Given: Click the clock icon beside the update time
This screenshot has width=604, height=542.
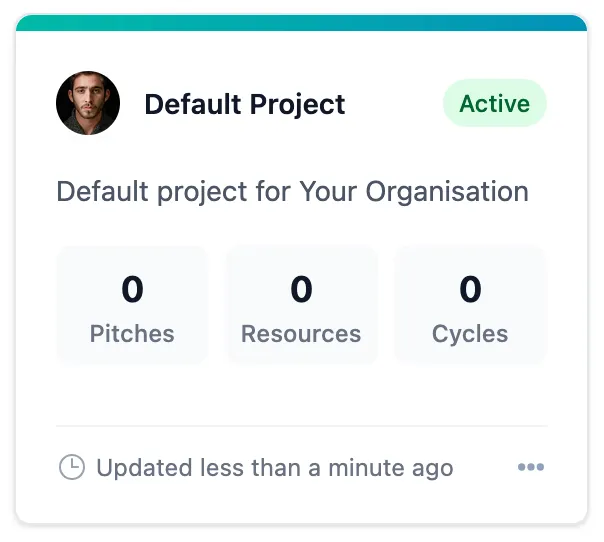Looking at the screenshot, I should click(x=72, y=467).
